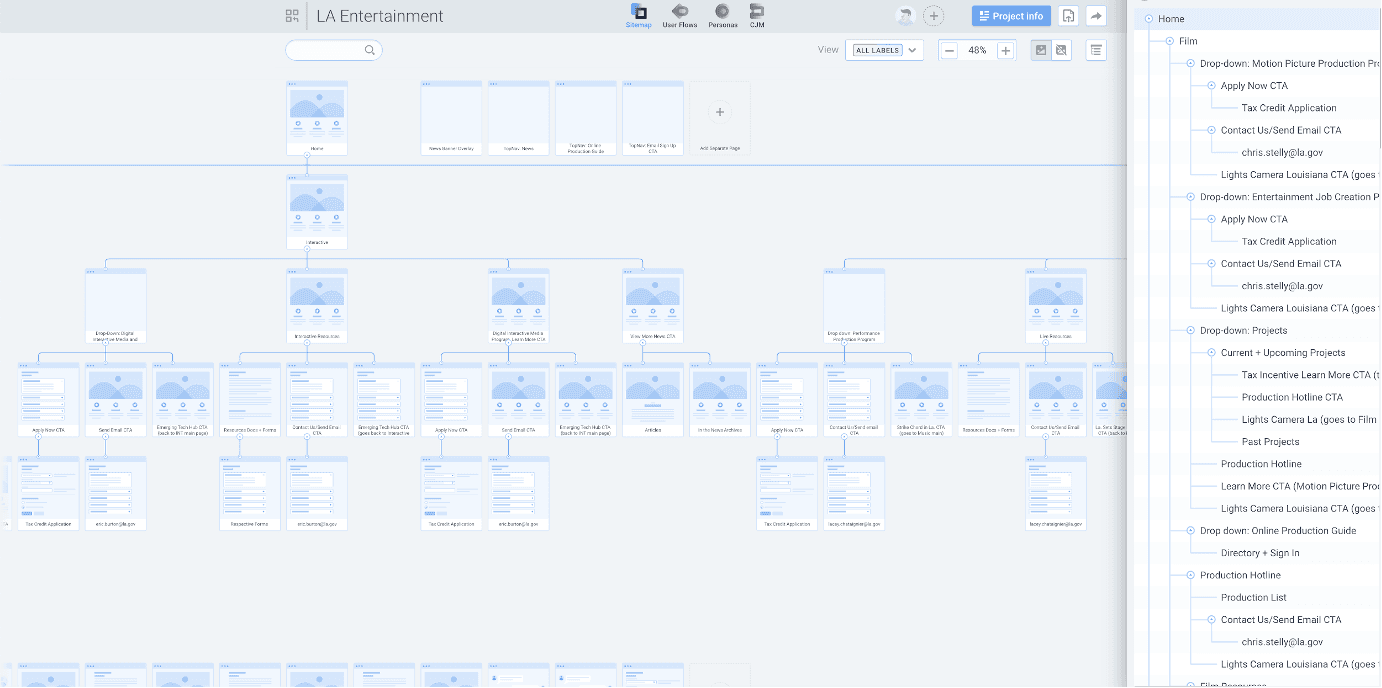Select the TopNav: News page card
The height and width of the screenshot is (688, 1382).
point(518,118)
